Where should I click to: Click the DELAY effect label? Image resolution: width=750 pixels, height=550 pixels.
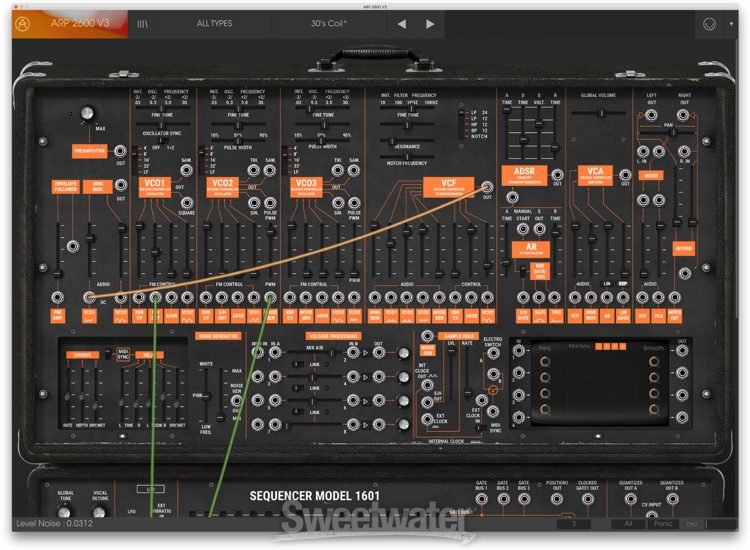click(x=149, y=355)
